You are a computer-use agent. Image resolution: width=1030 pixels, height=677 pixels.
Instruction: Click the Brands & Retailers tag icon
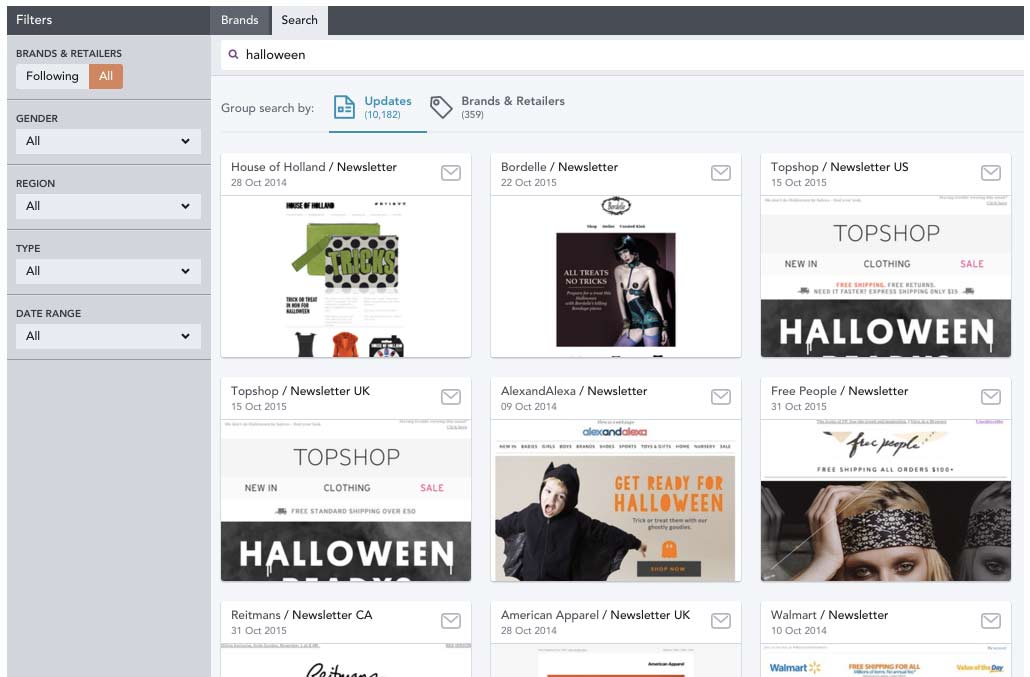(x=441, y=107)
